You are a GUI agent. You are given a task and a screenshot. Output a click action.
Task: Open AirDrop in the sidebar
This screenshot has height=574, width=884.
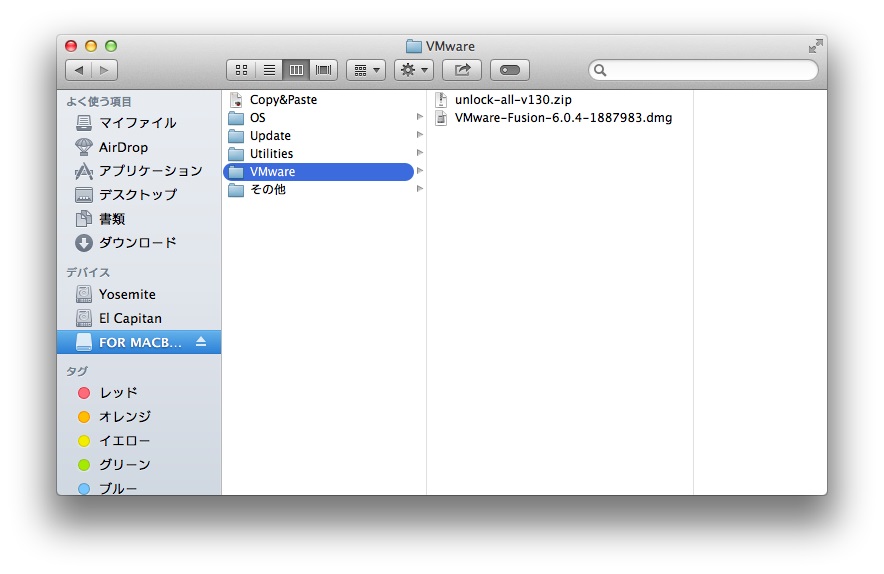coord(139,147)
